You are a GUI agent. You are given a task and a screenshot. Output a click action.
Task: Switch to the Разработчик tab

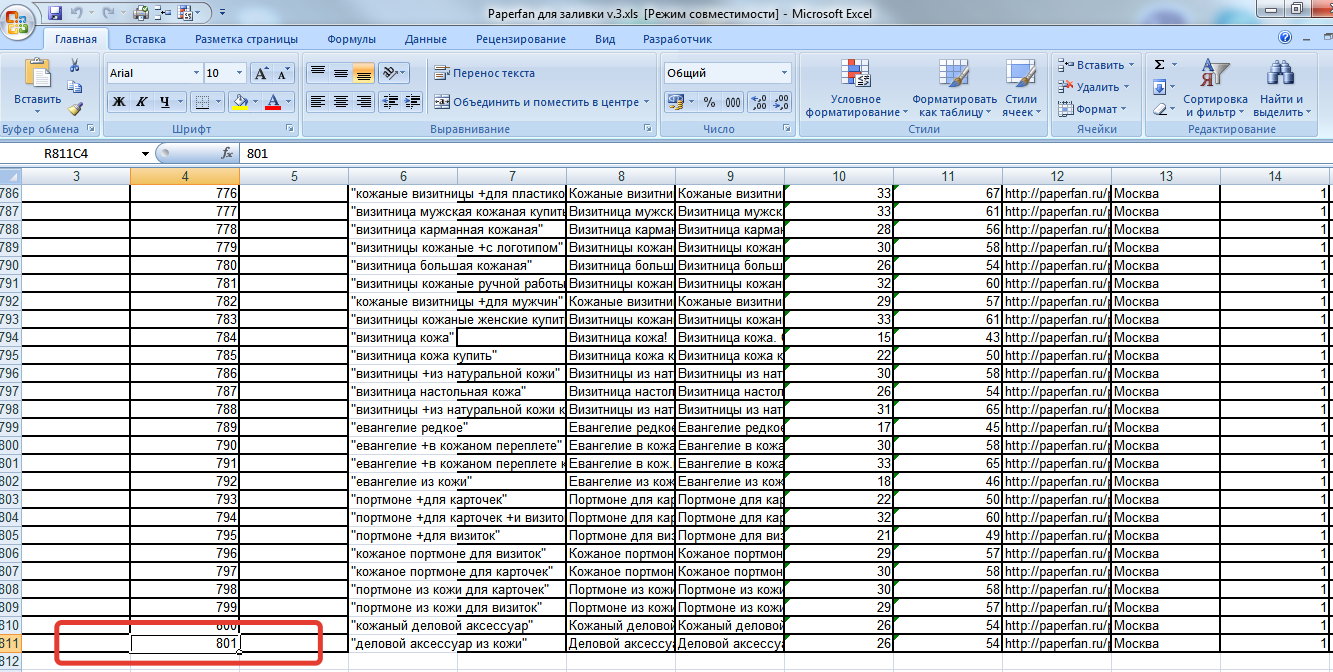coord(677,39)
